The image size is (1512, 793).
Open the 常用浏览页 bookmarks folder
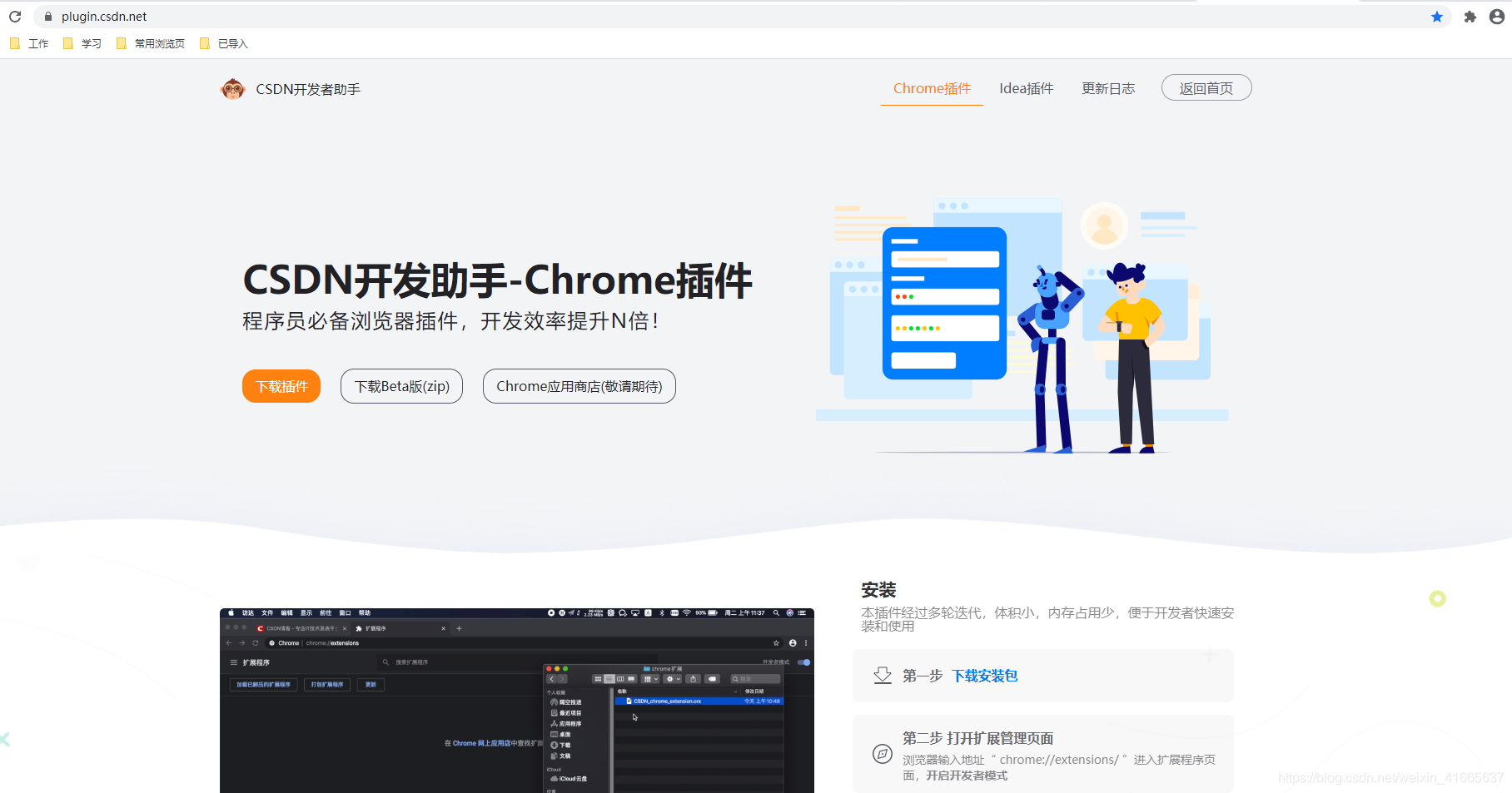(x=151, y=43)
